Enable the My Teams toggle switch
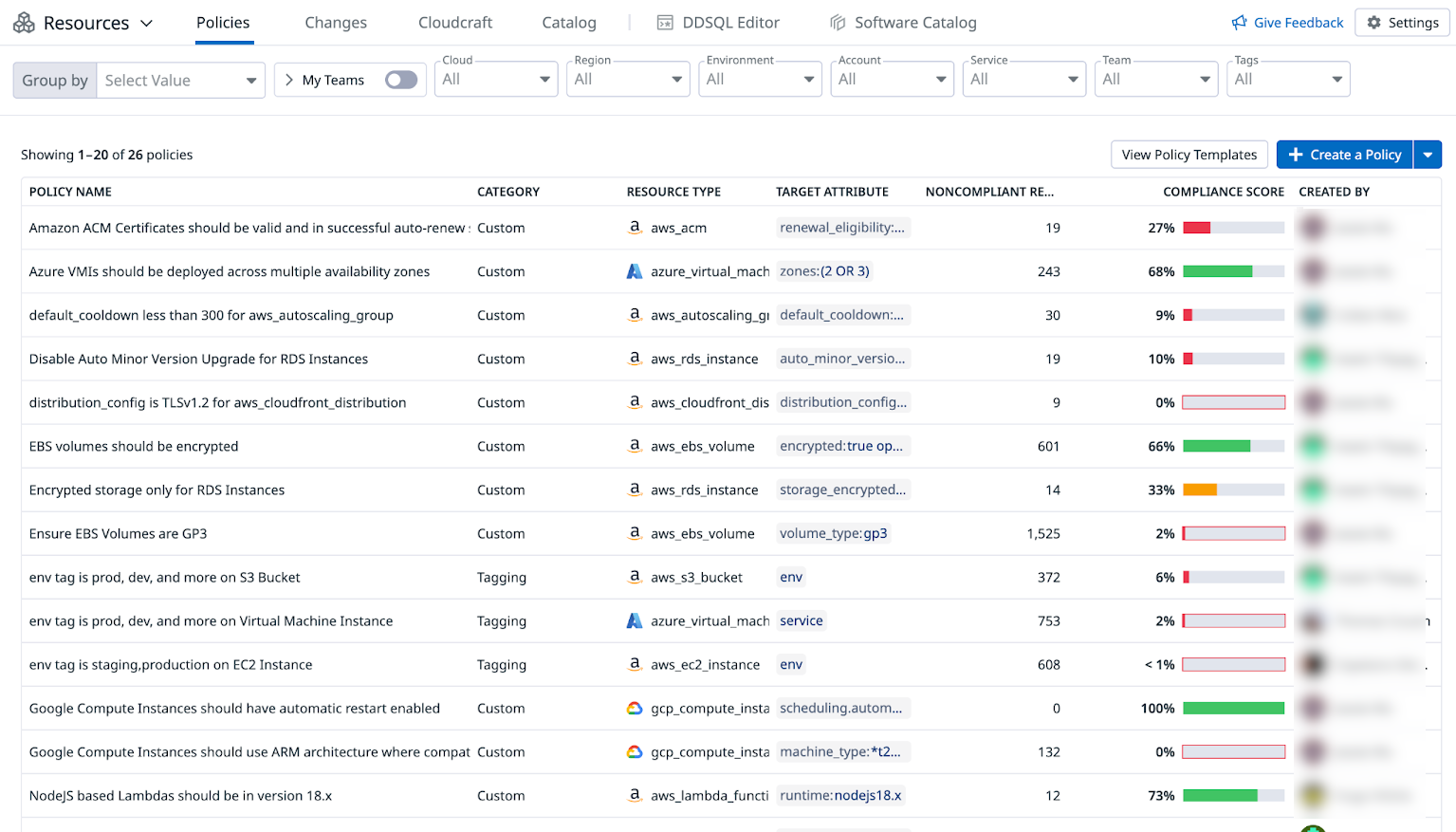The width and height of the screenshot is (1456, 832). click(x=401, y=80)
